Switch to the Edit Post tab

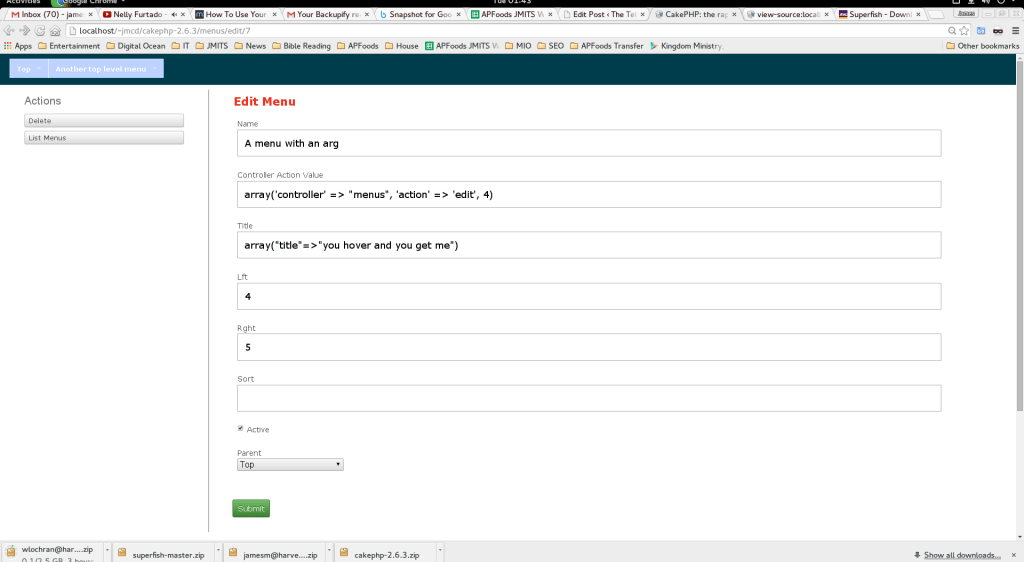pos(604,14)
